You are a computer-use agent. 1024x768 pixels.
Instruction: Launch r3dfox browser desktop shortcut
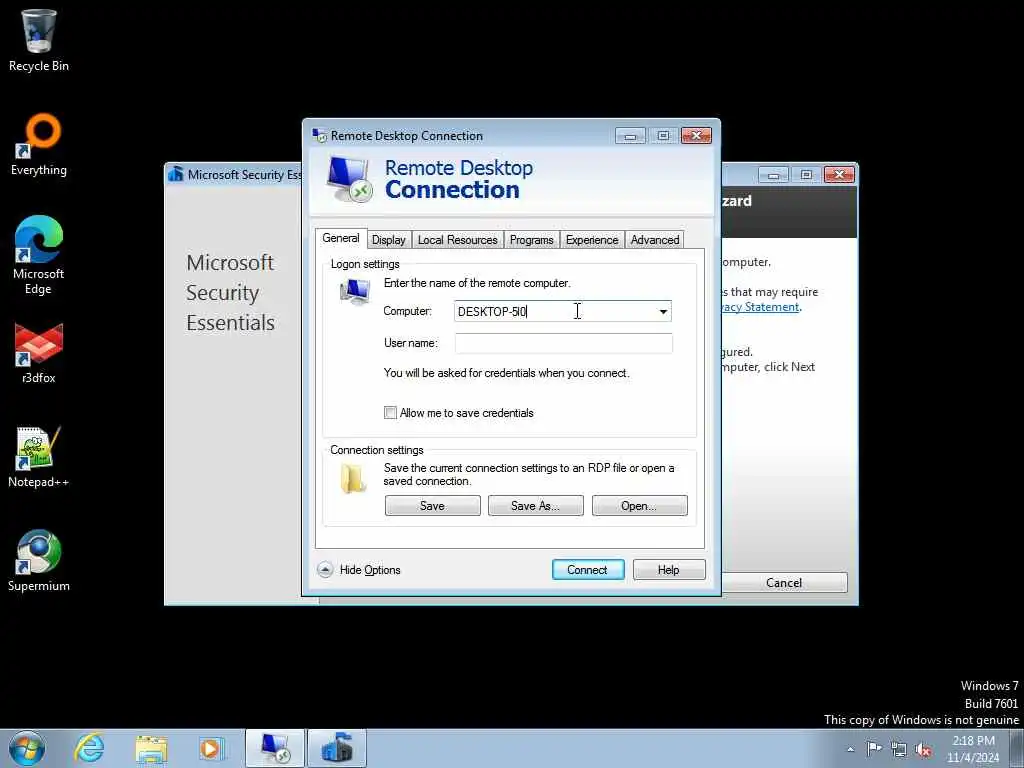(x=39, y=353)
